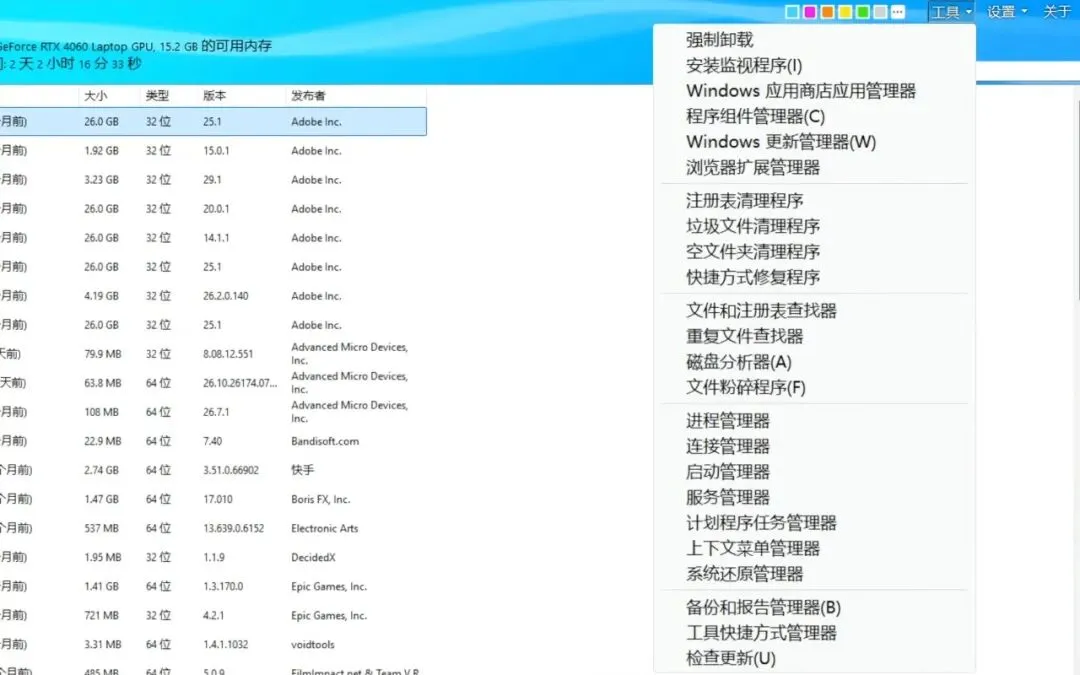The height and width of the screenshot is (675, 1080).
Task: Select the row with version 26.2.0.140
Action: click(213, 295)
